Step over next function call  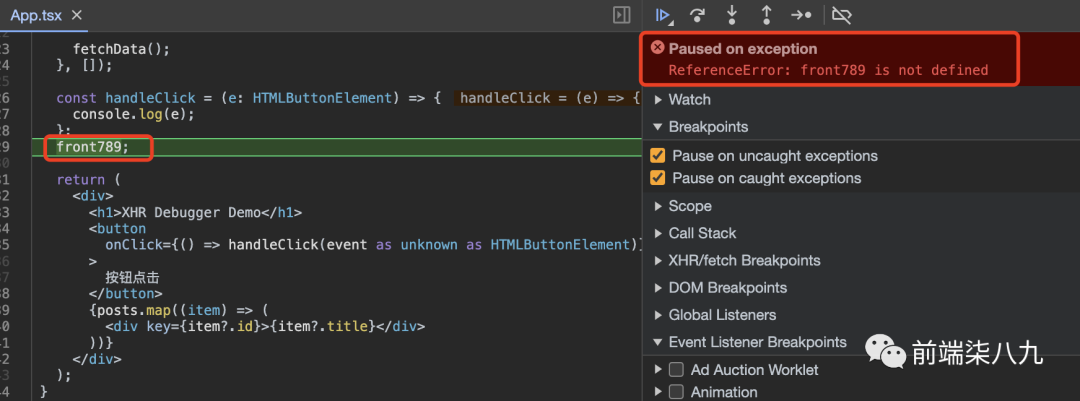click(697, 15)
